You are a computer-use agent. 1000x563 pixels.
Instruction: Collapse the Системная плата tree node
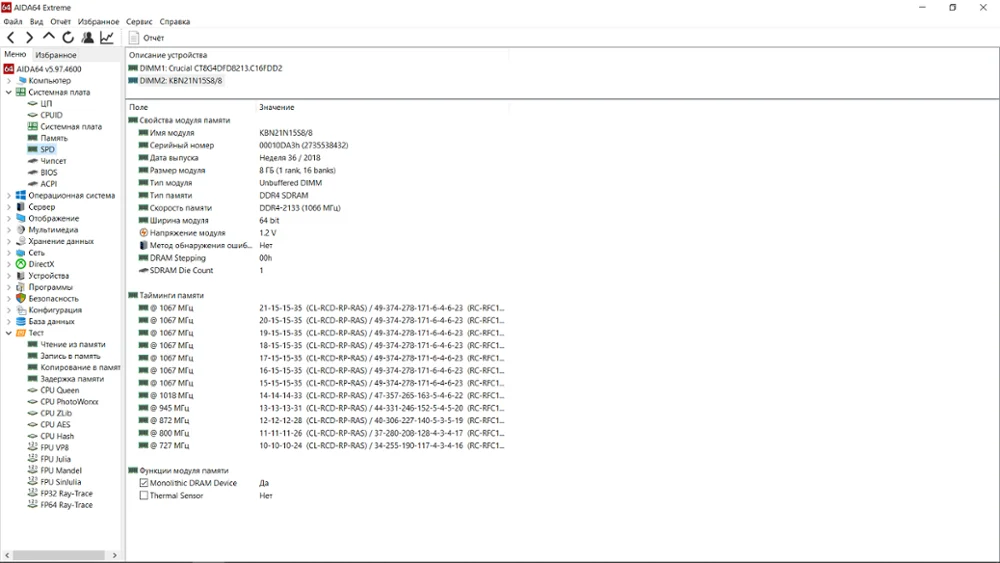tap(9, 92)
